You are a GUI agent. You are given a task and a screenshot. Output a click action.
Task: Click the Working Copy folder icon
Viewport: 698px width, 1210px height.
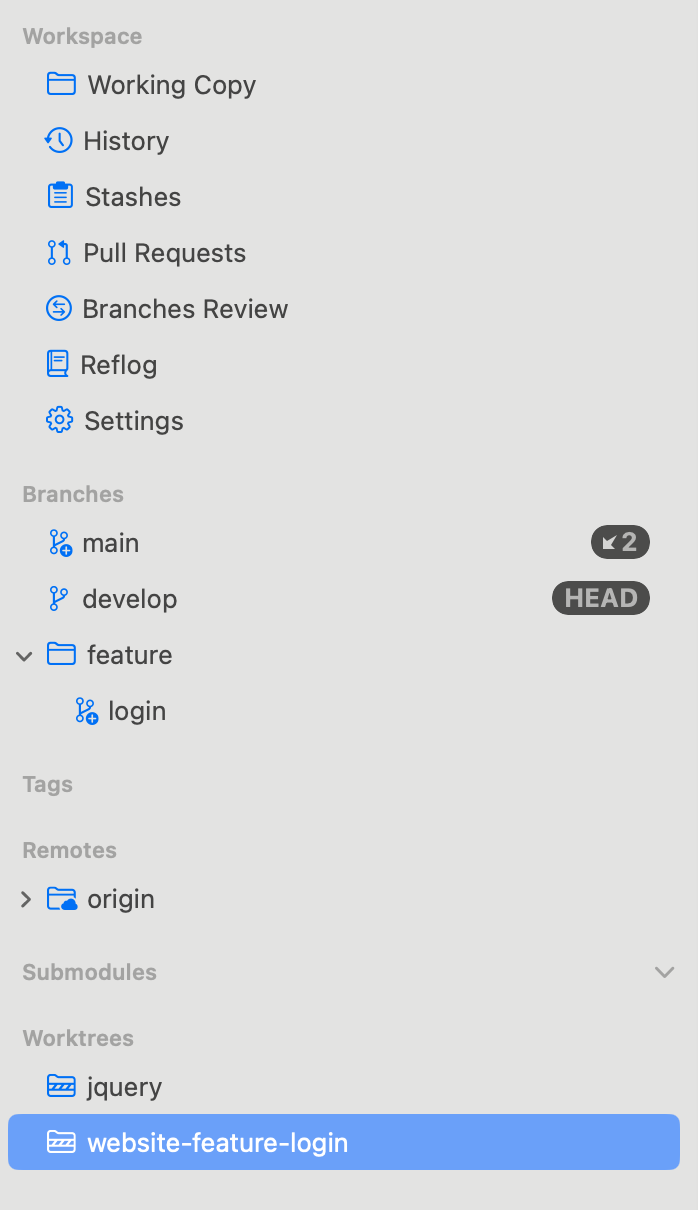click(x=61, y=84)
